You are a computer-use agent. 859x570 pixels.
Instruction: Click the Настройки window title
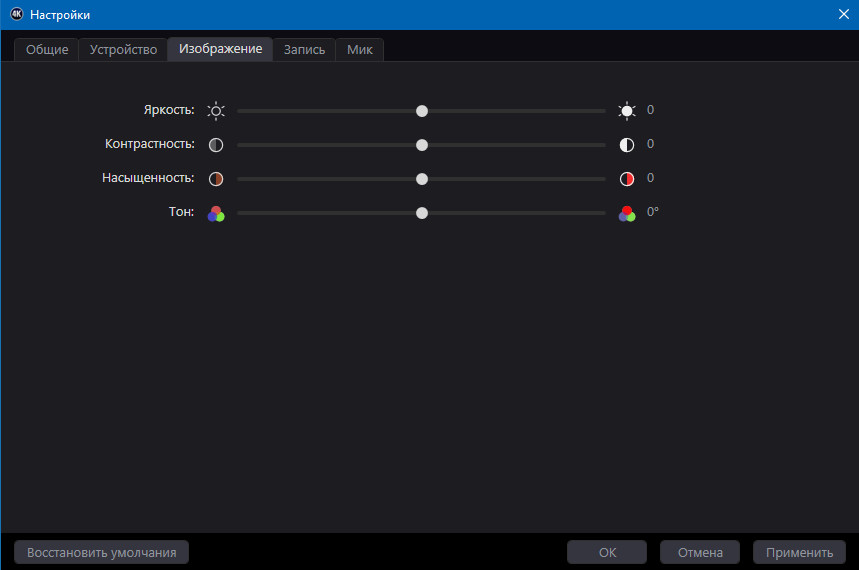[60, 15]
